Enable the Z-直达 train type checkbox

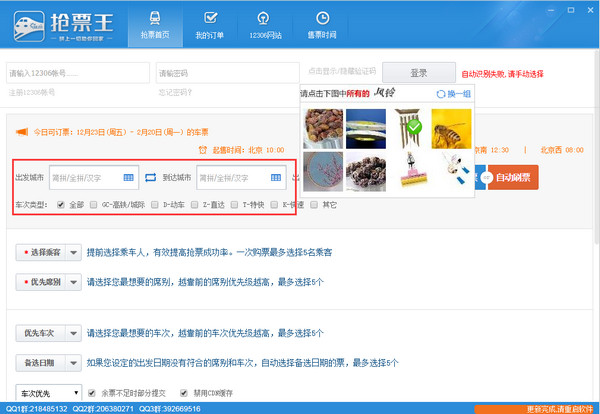coord(195,205)
